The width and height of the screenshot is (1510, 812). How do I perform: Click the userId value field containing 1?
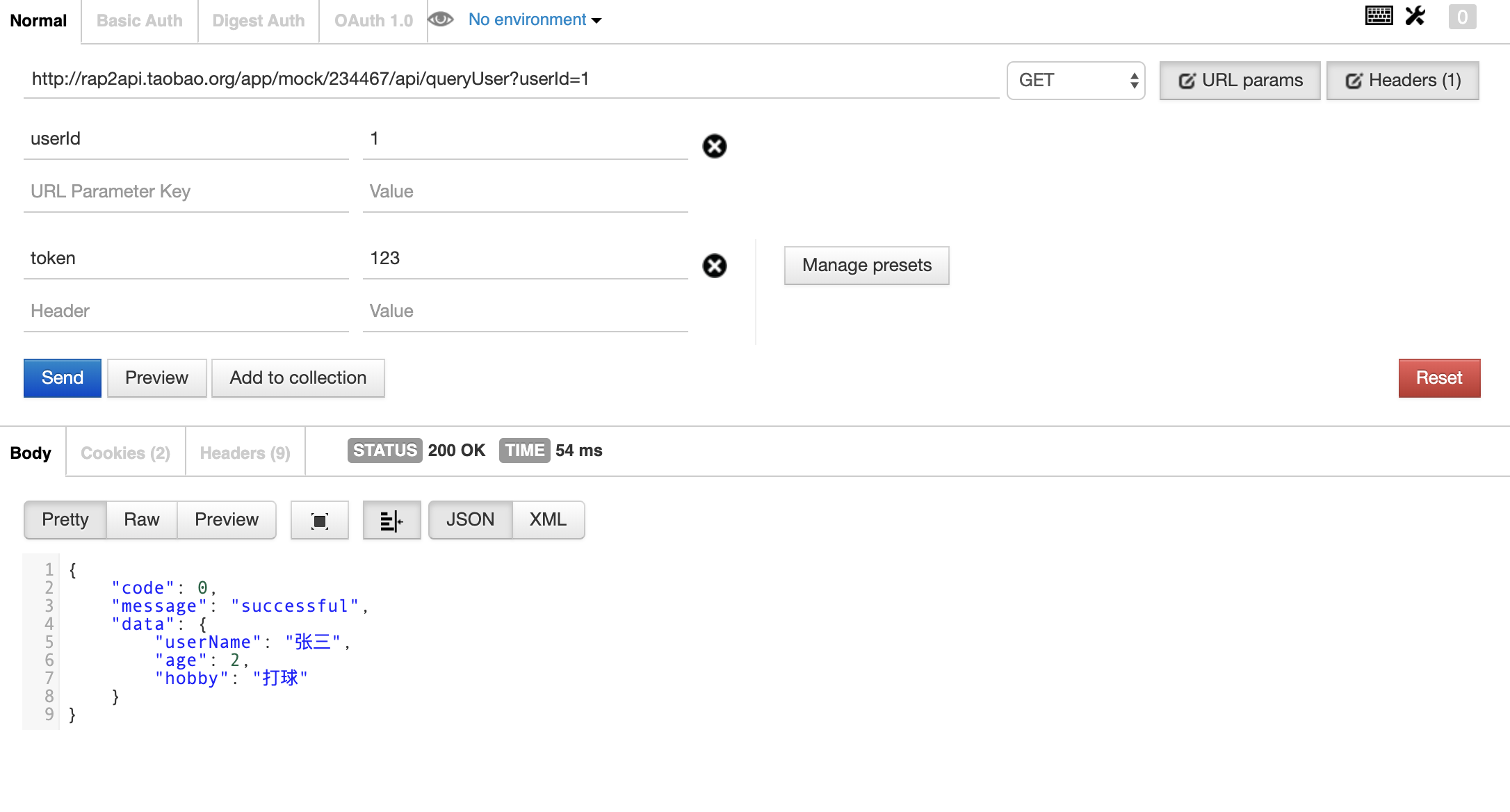point(526,139)
